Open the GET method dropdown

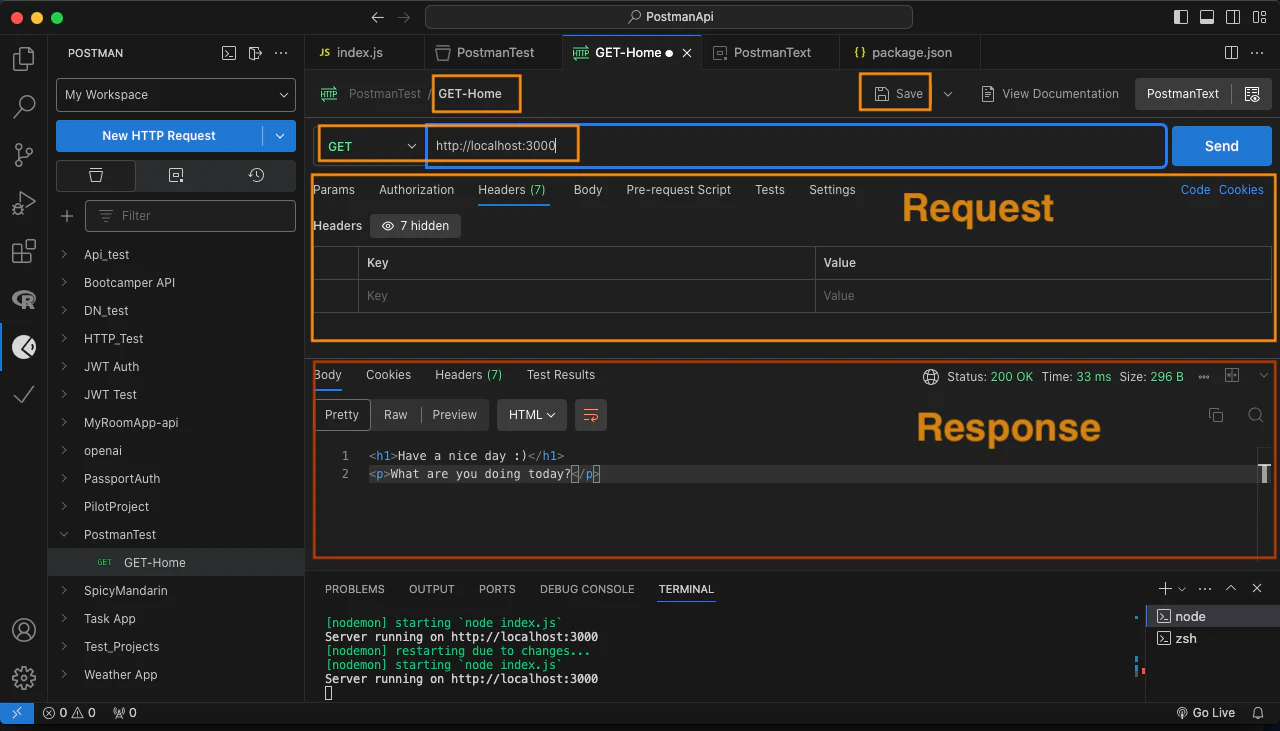[x=371, y=146]
